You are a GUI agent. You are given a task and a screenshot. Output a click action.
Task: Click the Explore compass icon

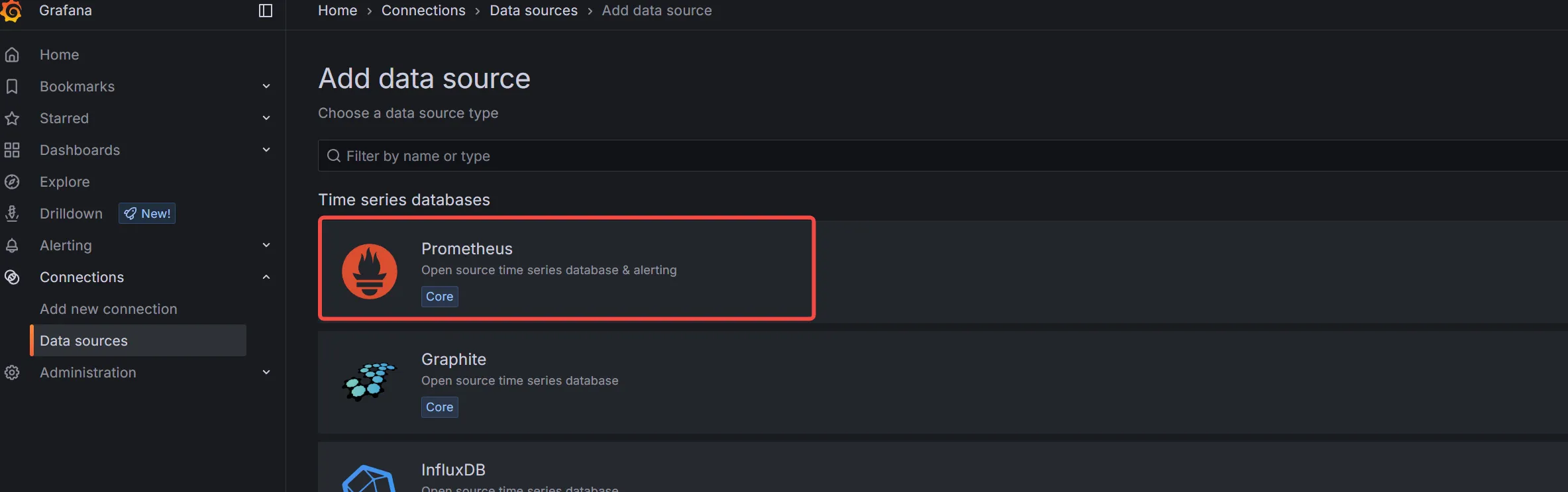[x=12, y=182]
